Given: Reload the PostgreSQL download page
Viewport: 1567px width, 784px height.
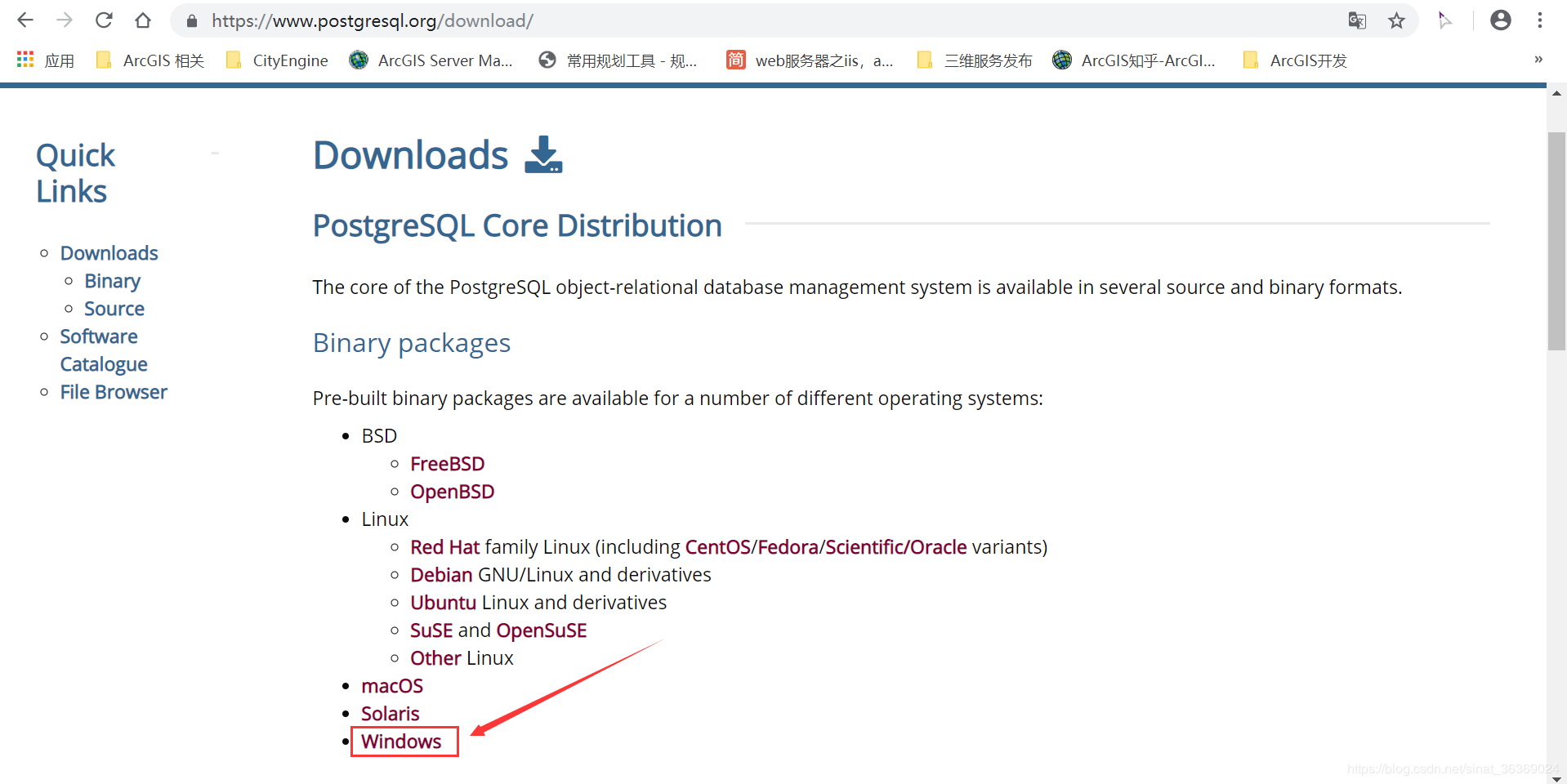Looking at the screenshot, I should (104, 20).
